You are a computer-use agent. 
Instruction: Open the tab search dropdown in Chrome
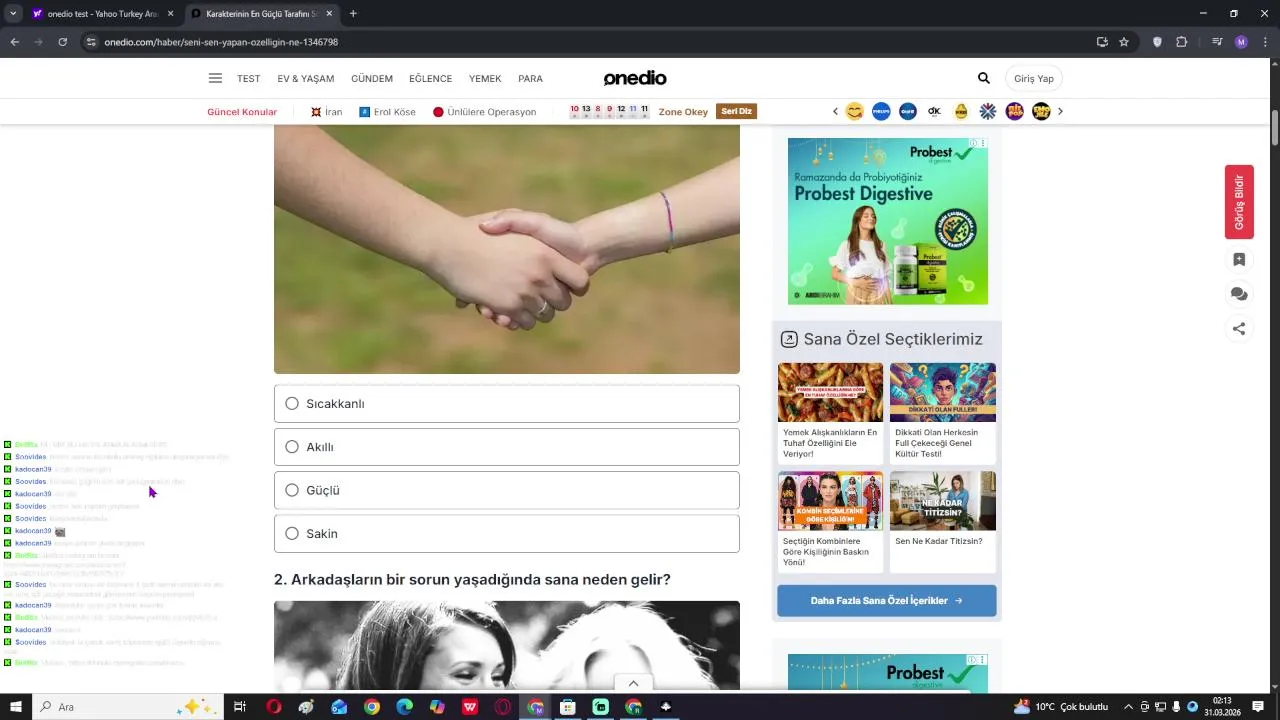[x=13, y=14]
